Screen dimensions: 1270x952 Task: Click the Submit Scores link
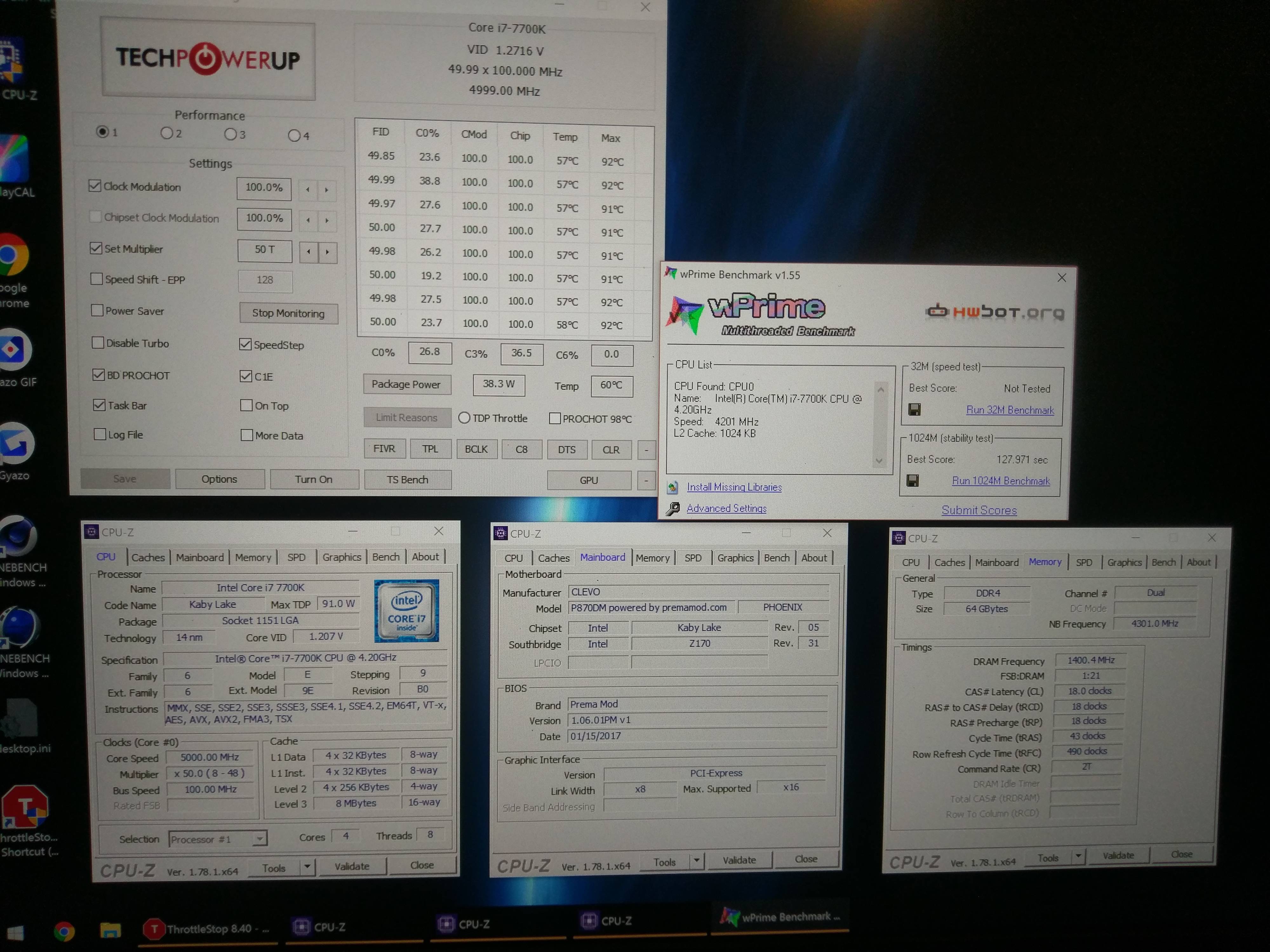click(x=979, y=510)
